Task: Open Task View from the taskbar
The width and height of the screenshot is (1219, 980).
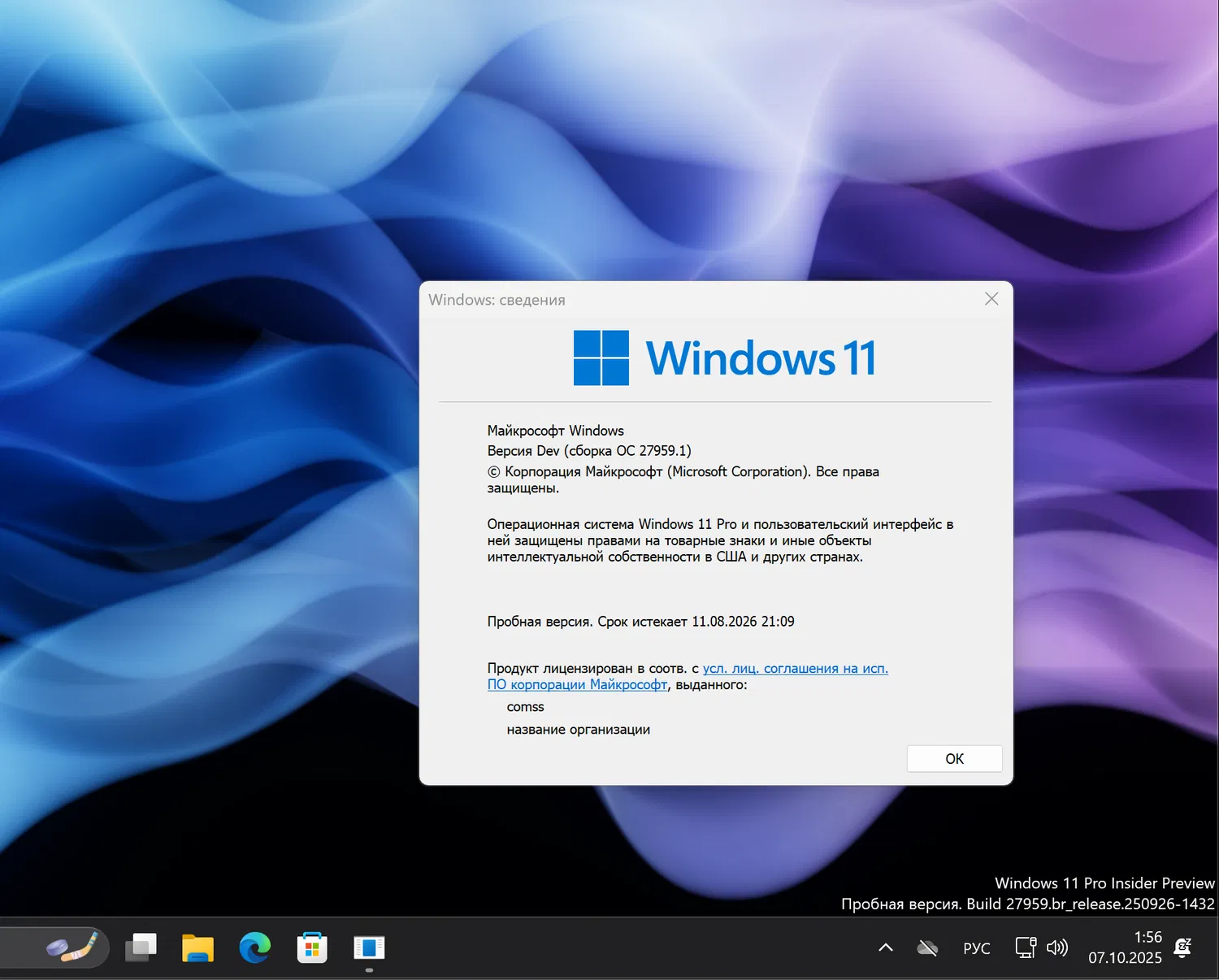Action: [141, 947]
